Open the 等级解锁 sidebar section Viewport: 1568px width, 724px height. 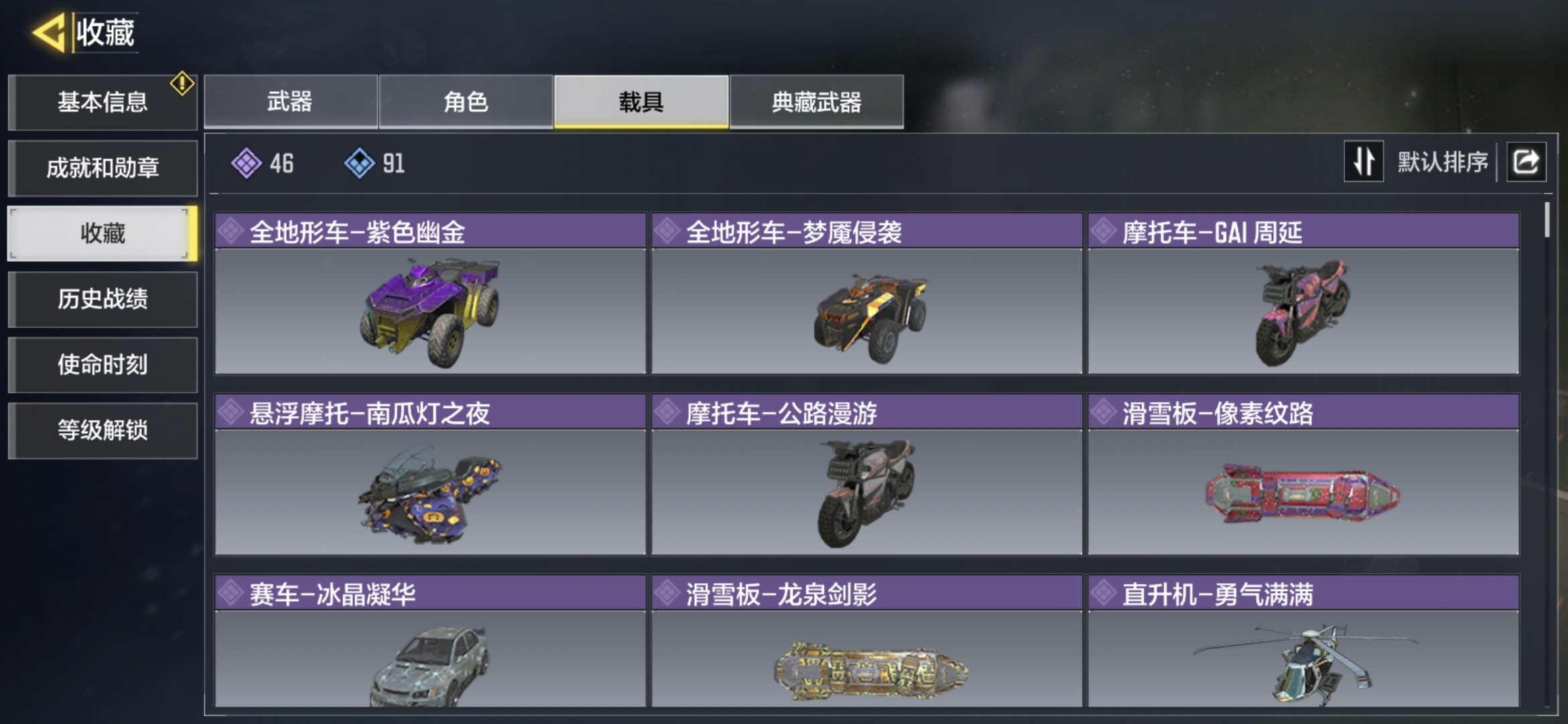click(x=103, y=430)
